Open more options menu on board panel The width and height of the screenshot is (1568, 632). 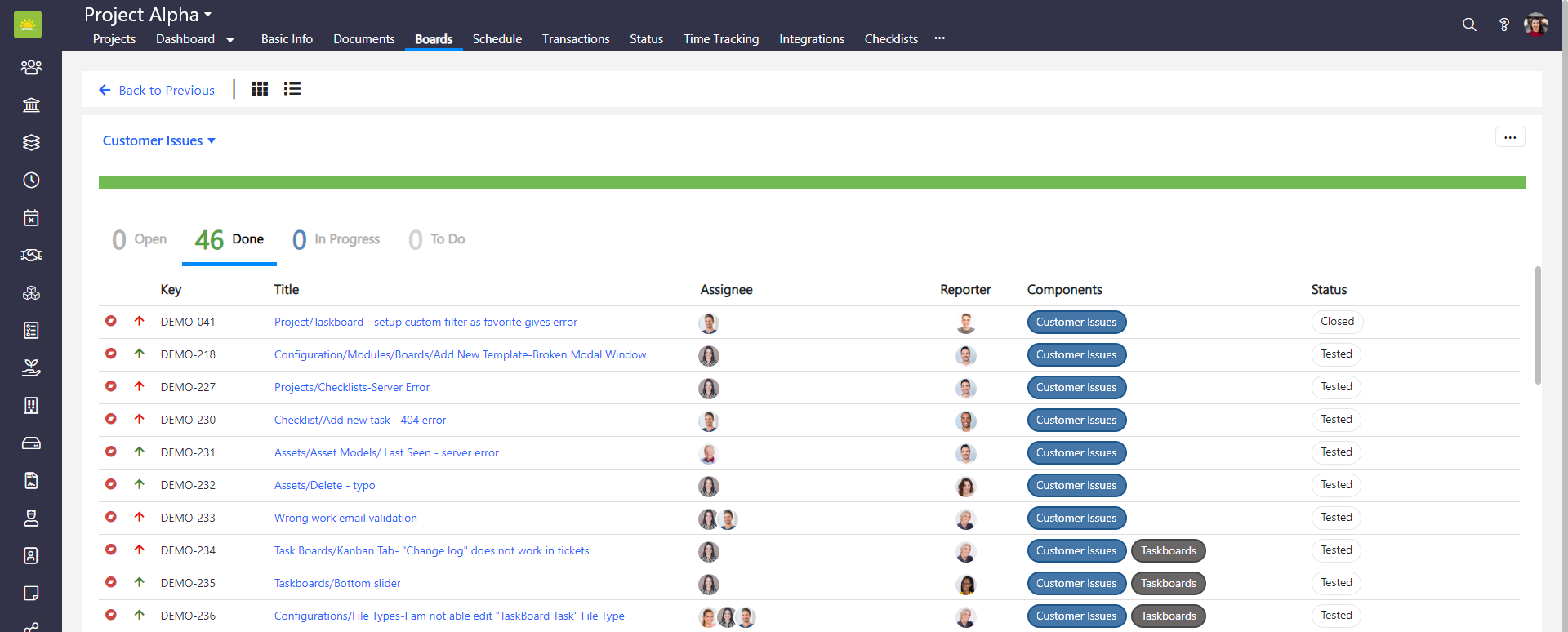pos(1510,137)
